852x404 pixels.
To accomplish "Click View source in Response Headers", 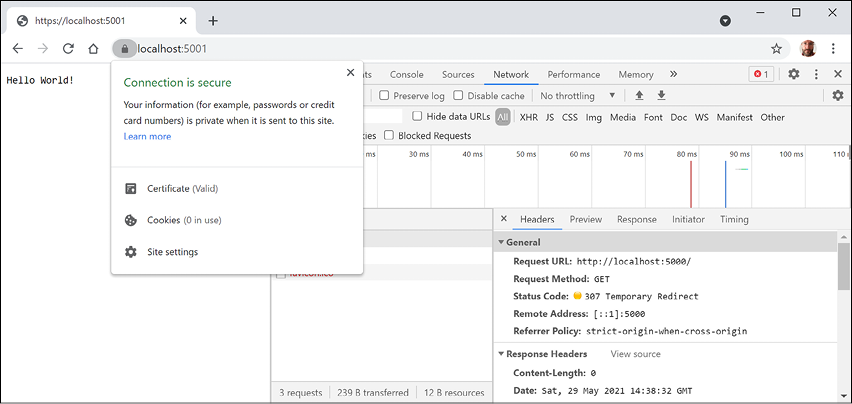I will coord(635,354).
